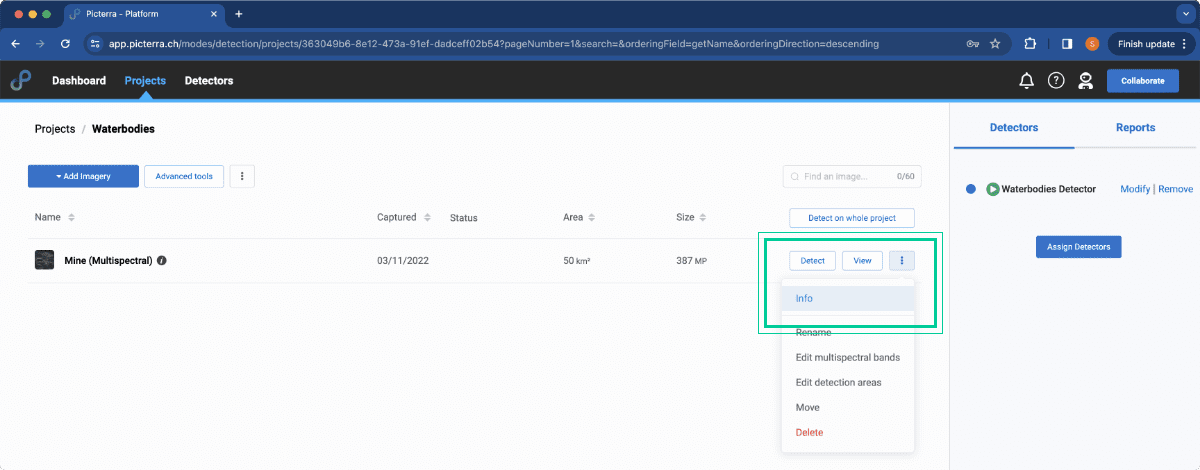Sort by Captured date column arrows
This screenshot has height=470, width=1200.
tap(428, 217)
